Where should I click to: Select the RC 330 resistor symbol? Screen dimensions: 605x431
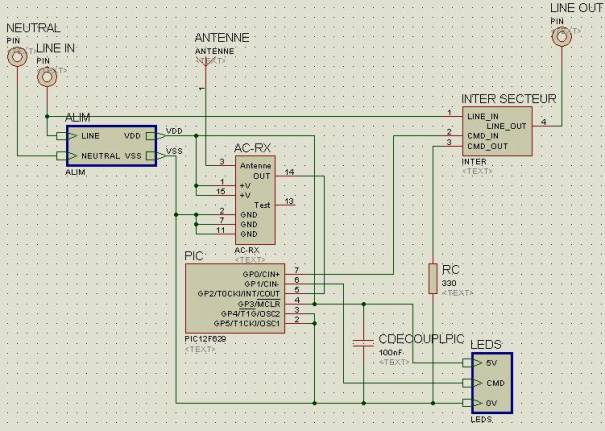(x=433, y=279)
